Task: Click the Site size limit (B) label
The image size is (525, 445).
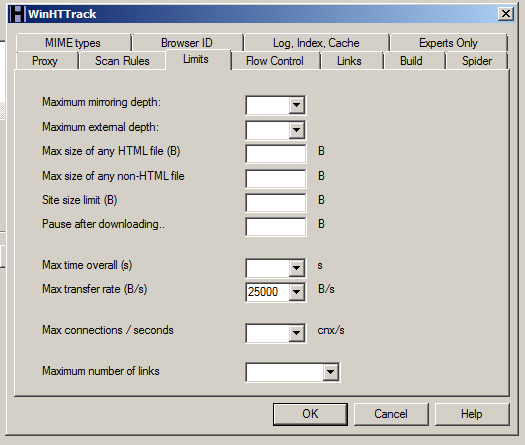Action: coord(80,200)
